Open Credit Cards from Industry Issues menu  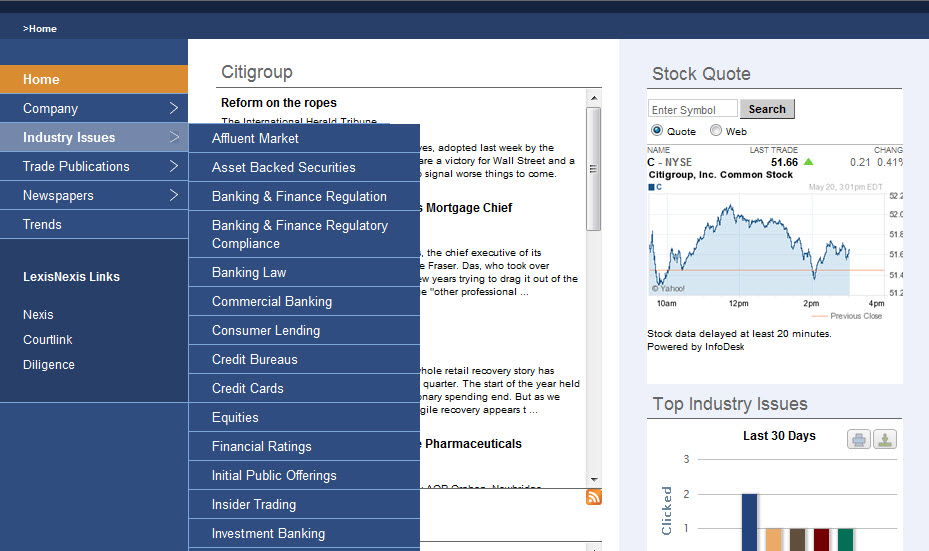pyautogui.click(x=248, y=388)
